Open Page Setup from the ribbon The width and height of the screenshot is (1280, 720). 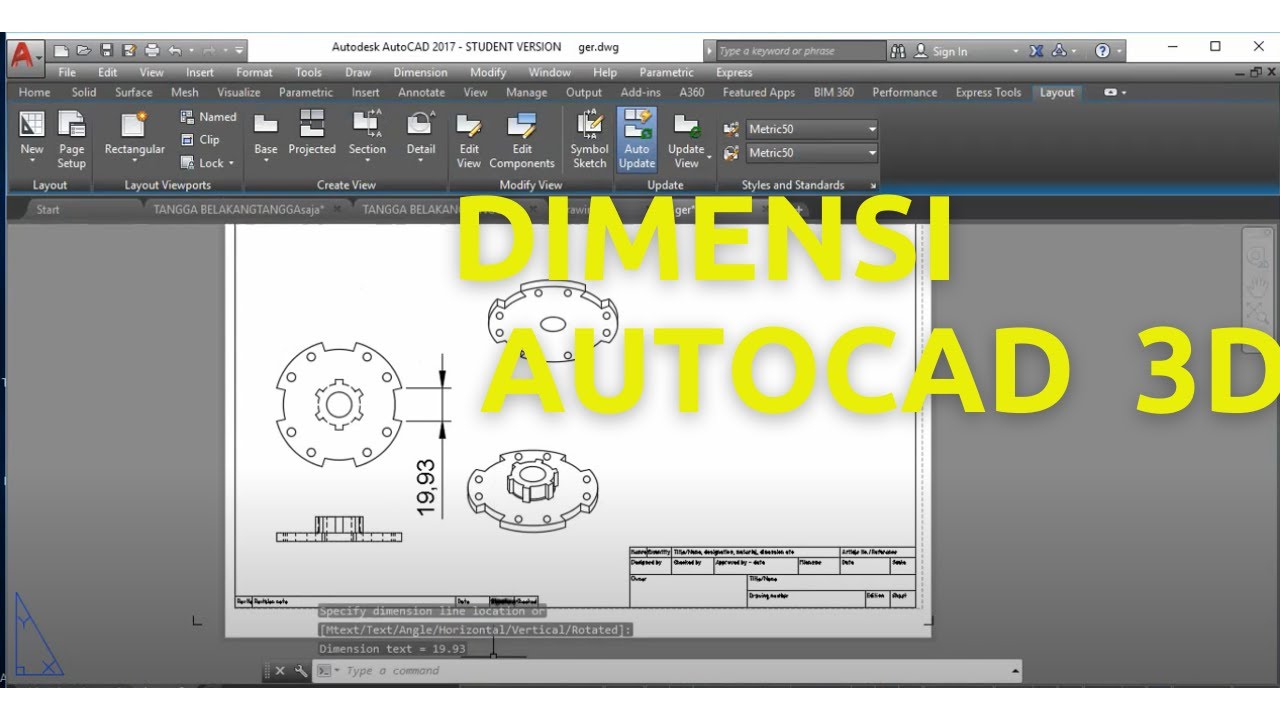click(x=71, y=140)
